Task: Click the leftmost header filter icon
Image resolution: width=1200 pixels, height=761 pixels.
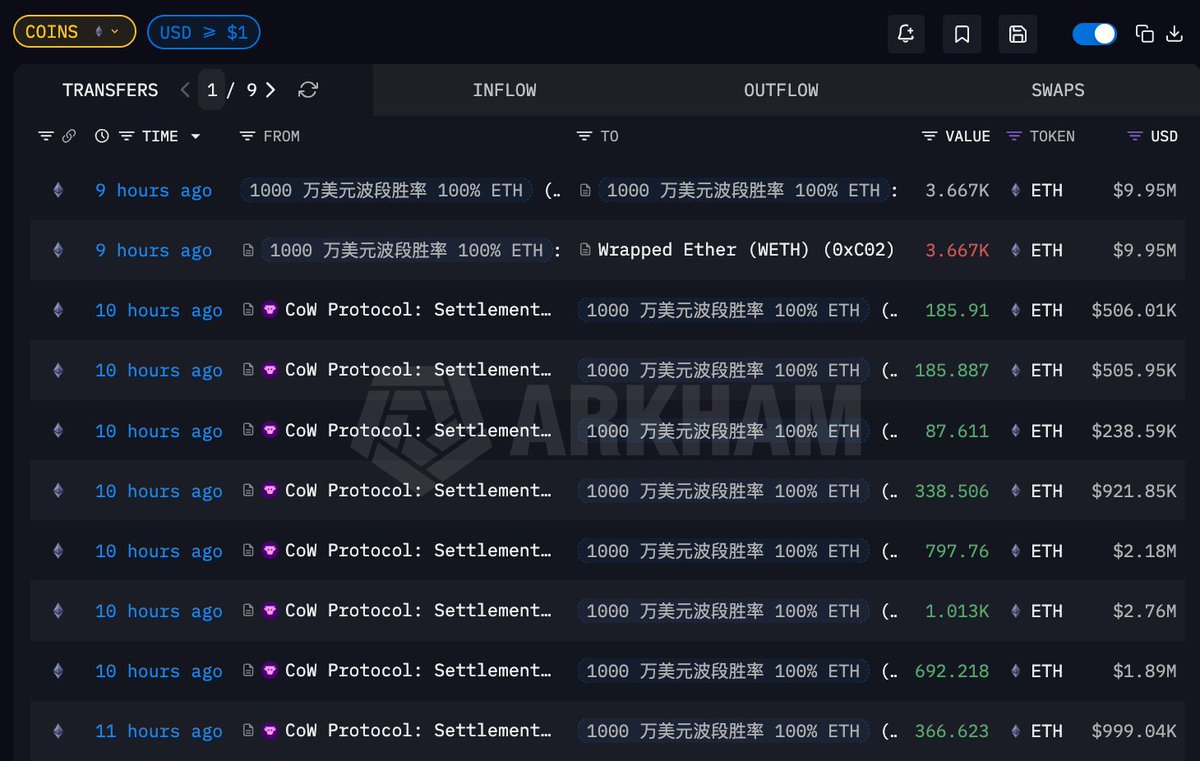Action: coord(46,136)
